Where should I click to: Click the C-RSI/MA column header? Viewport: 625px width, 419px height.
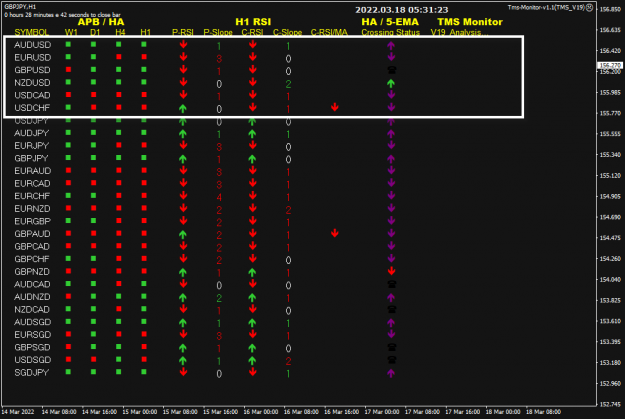(x=329, y=32)
